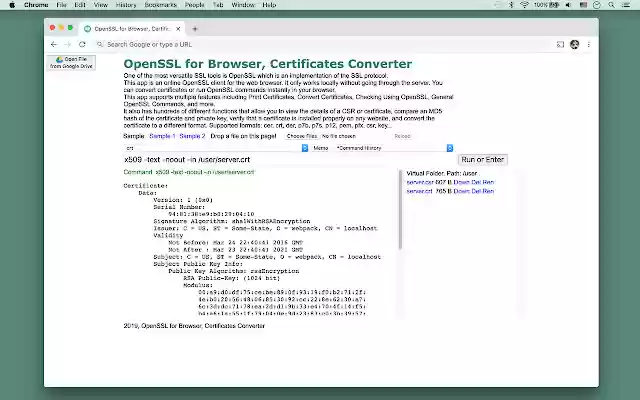The image size is (640, 400).
Task: Click the volume speaker icon
Action: point(568,5)
